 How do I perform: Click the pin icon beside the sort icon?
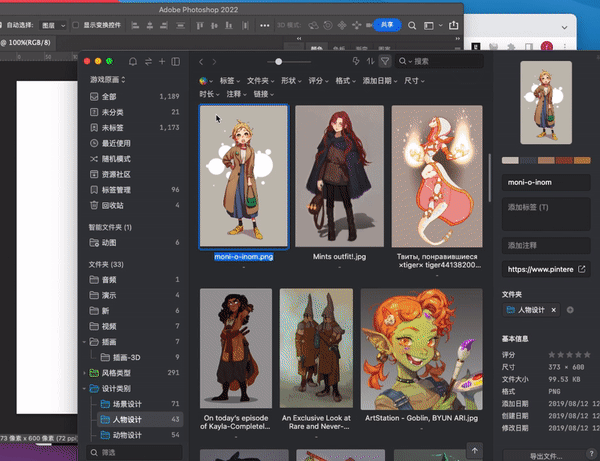356,61
